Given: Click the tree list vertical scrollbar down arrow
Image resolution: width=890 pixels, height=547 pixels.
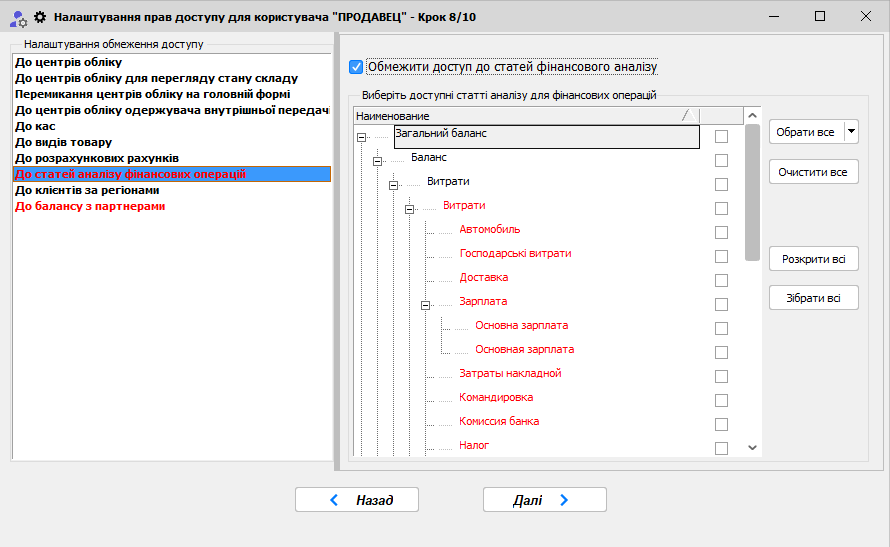Looking at the screenshot, I should pyautogui.click(x=753, y=448).
